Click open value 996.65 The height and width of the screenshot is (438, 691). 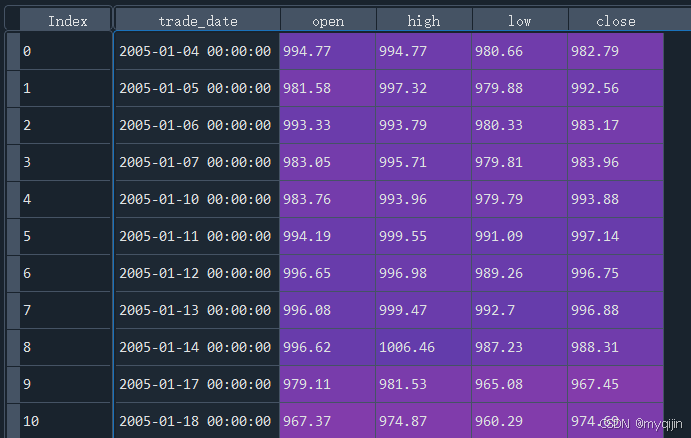point(327,273)
